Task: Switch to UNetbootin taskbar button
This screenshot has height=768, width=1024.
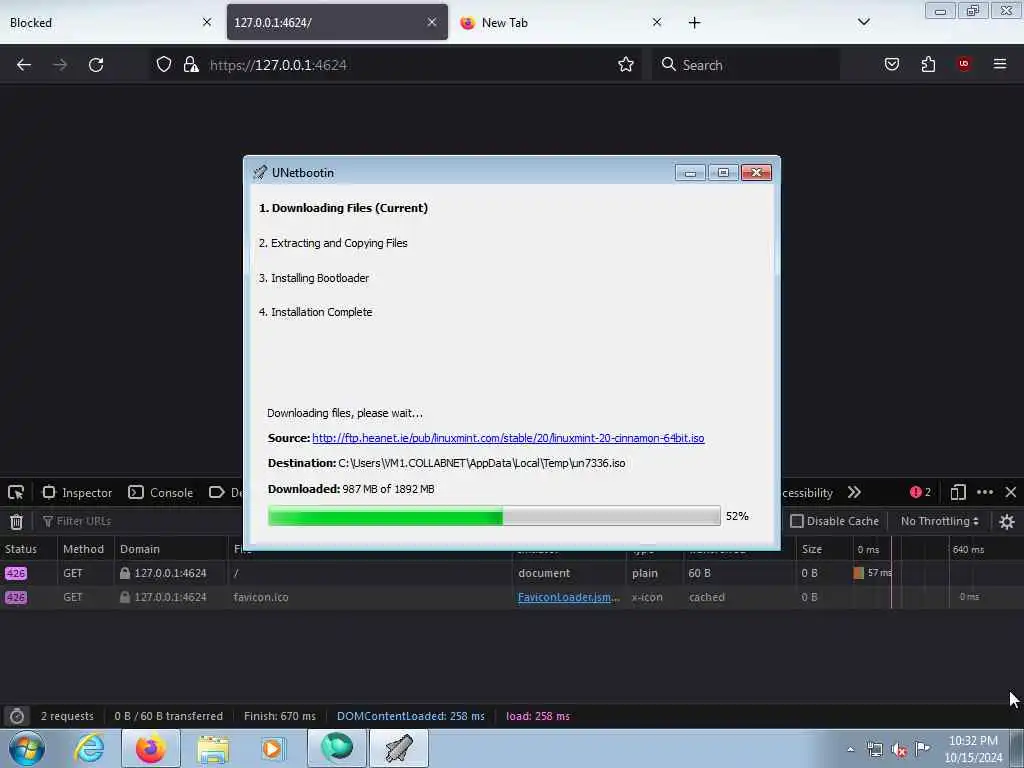Action: tap(399, 748)
